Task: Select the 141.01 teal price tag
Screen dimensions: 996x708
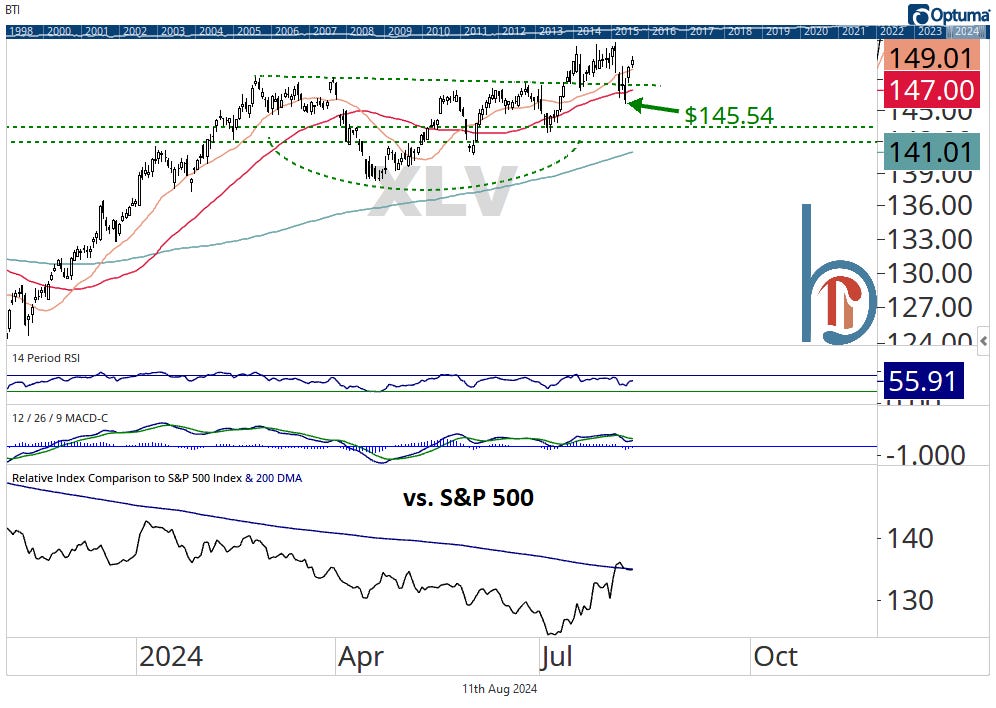Action: pos(931,152)
